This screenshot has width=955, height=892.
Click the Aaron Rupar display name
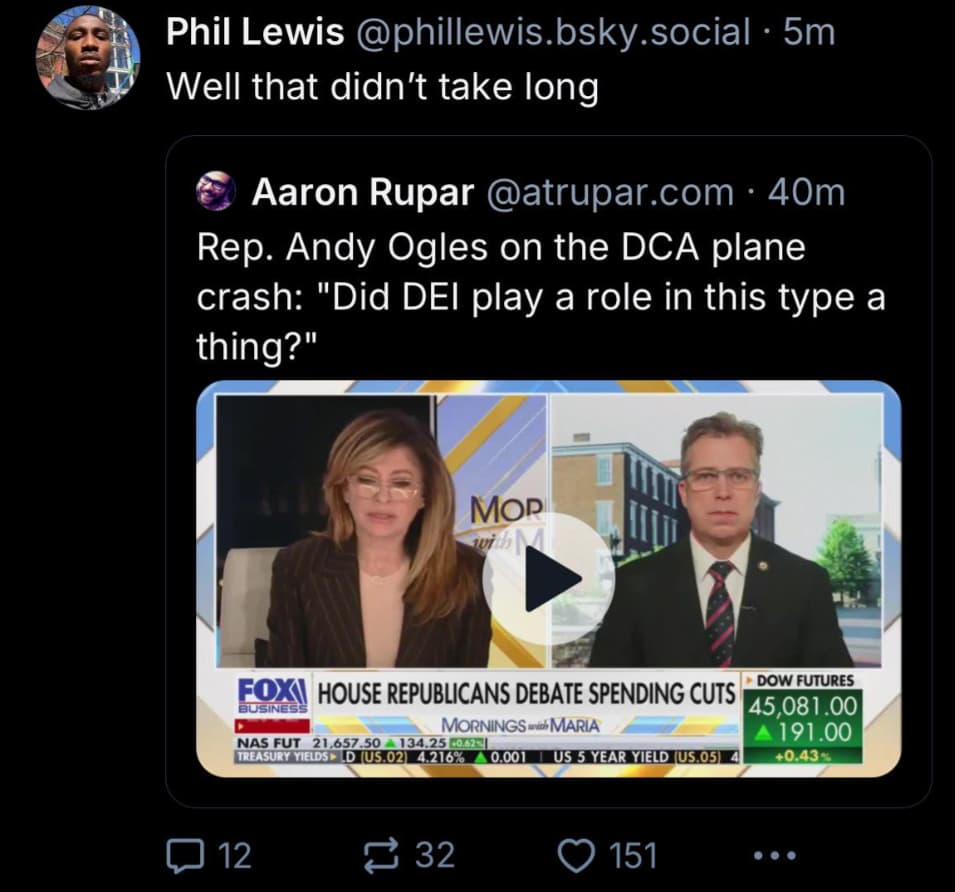click(x=363, y=192)
